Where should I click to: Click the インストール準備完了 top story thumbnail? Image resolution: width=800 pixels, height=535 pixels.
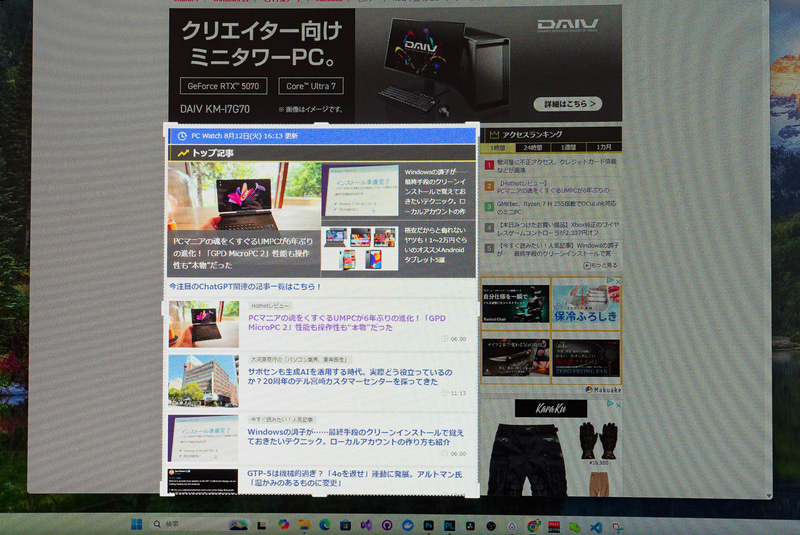pos(360,191)
